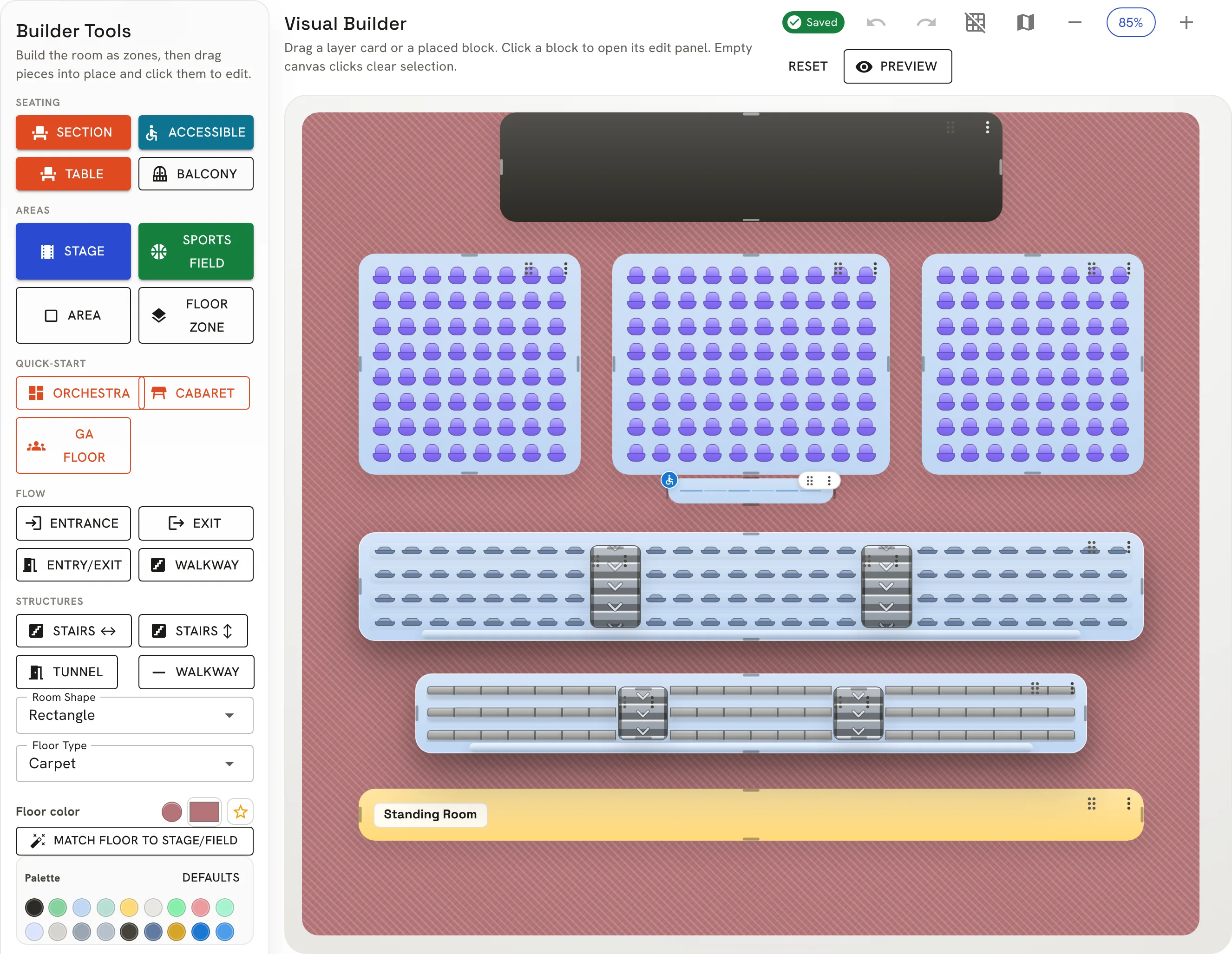The image size is (1232, 954).
Task: Apply the Orchestra quick-start layout
Action: pyautogui.click(x=80, y=393)
